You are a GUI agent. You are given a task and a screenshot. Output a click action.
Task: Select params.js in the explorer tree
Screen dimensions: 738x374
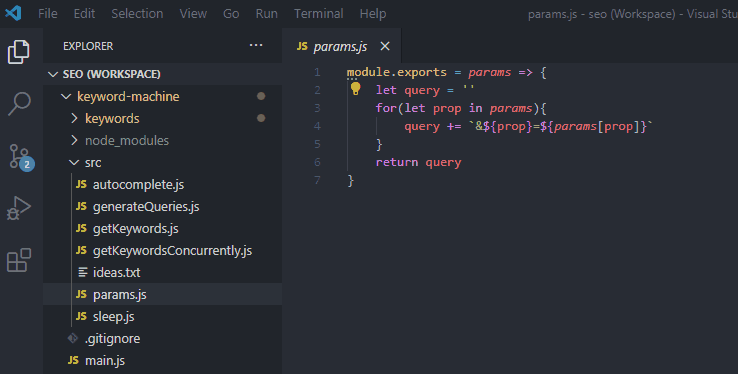(x=120, y=294)
